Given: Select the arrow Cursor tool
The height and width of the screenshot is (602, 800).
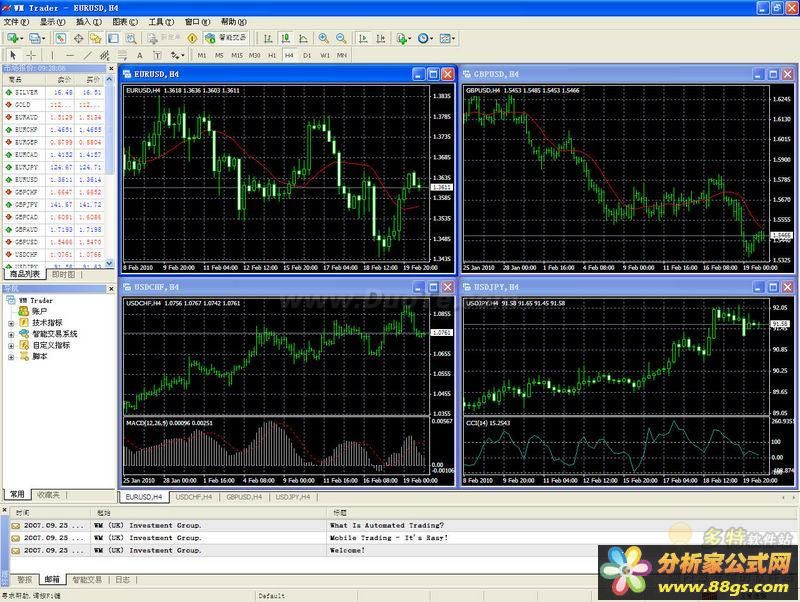Looking at the screenshot, I should coord(13,55).
